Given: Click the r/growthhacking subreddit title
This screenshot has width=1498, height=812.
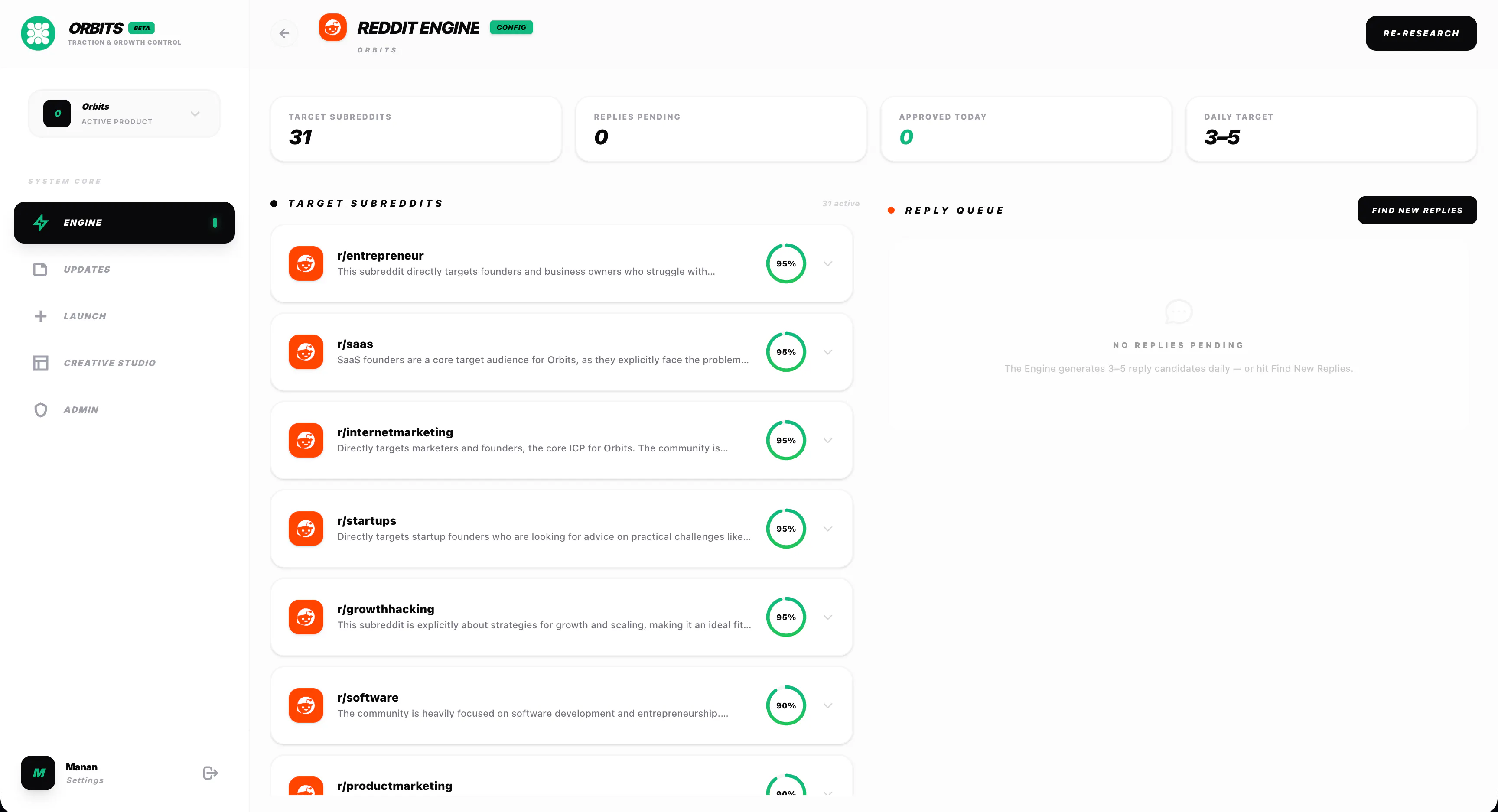Looking at the screenshot, I should click(x=385, y=609).
